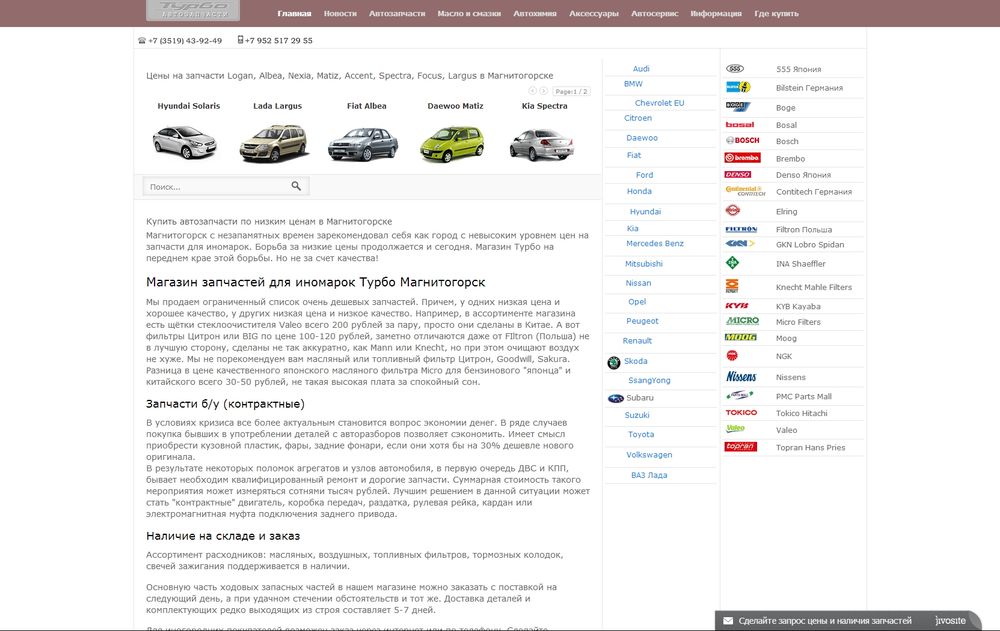Go to next carousel page arrow
This screenshot has width=1000, height=631.
tap(543, 91)
